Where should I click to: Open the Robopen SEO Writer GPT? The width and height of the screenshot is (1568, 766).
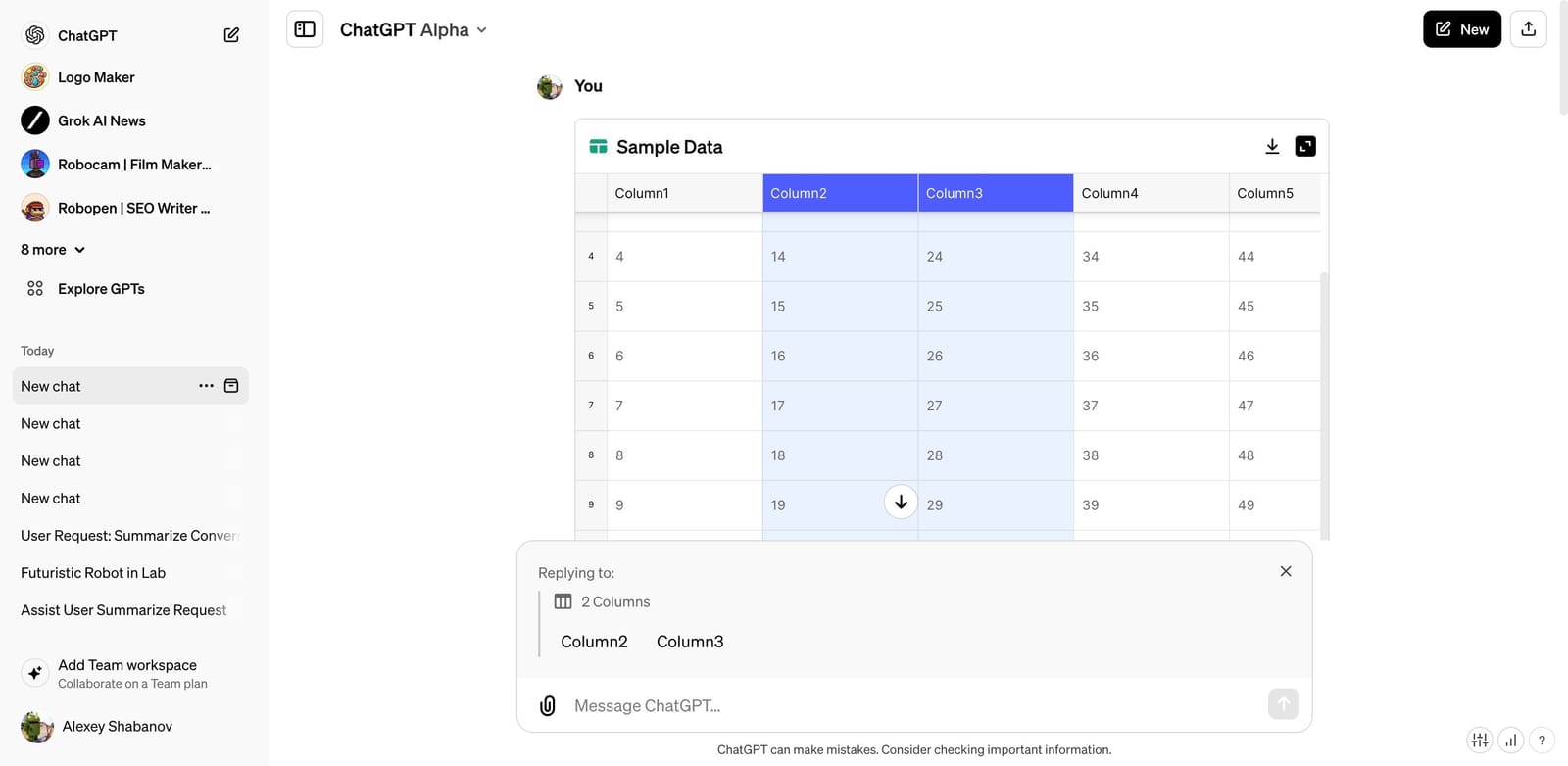[x=133, y=208]
